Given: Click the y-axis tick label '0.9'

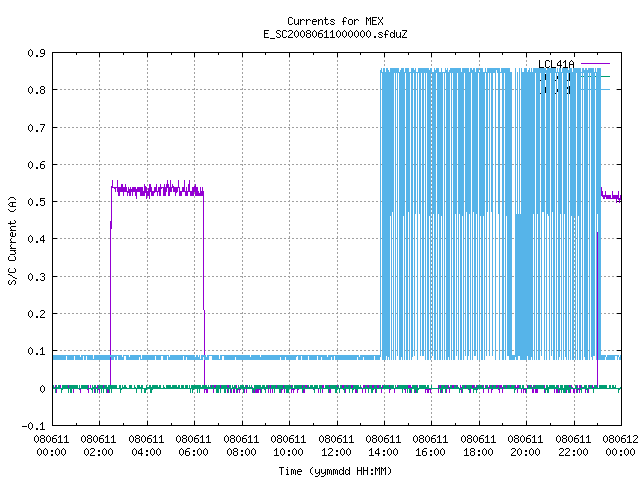Looking at the screenshot, I should (x=36, y=53).
